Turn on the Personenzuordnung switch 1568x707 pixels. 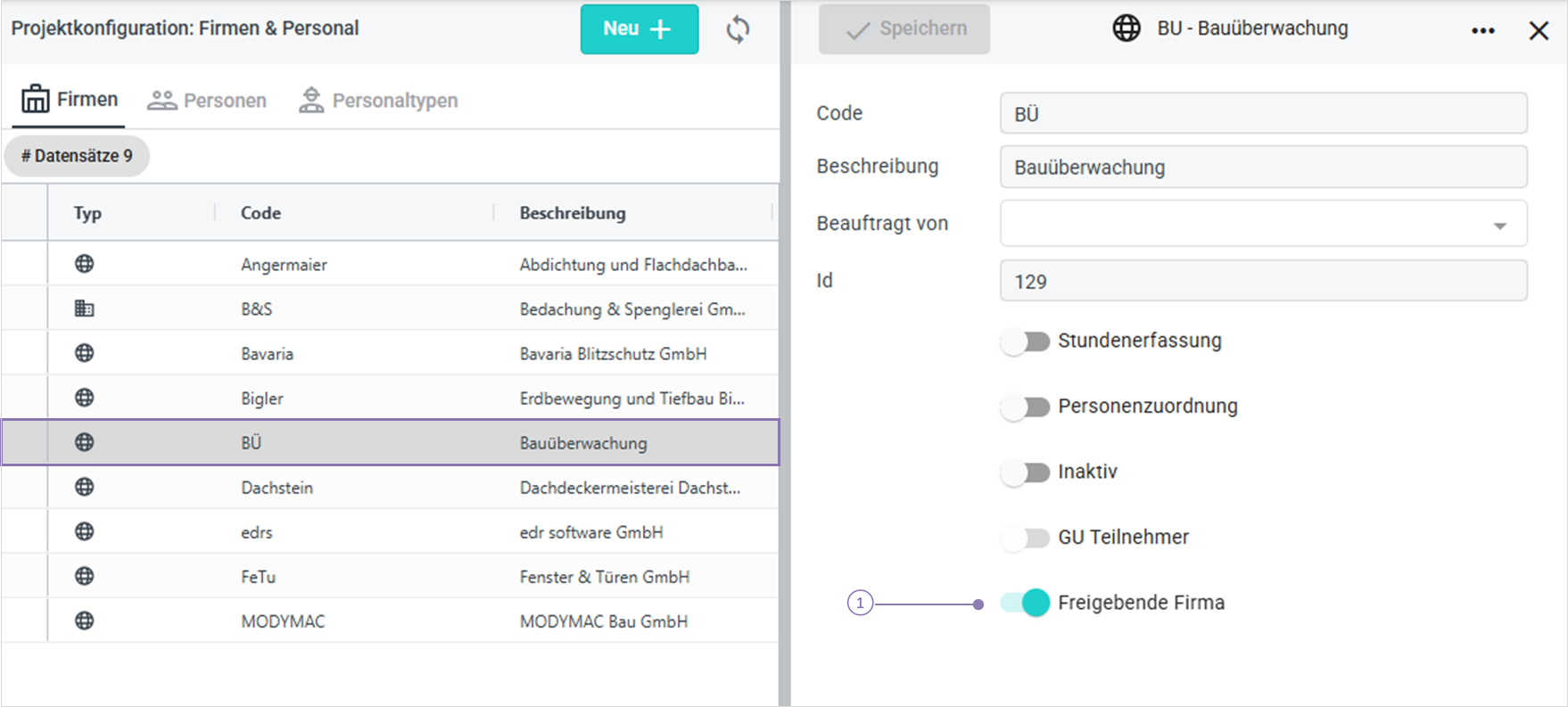(1025, 407)
